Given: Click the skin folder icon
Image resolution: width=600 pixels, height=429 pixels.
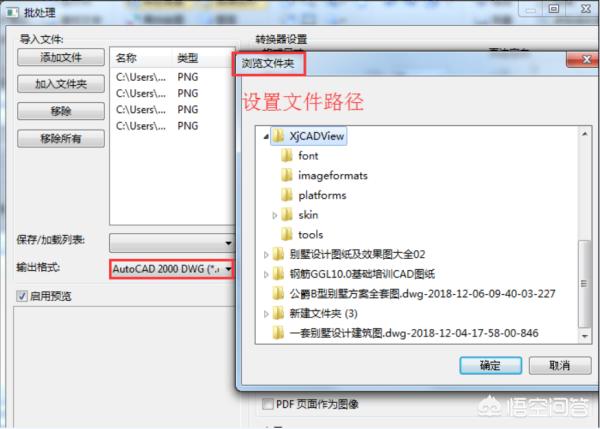Looking at the screenshot, I should [287, 215].
